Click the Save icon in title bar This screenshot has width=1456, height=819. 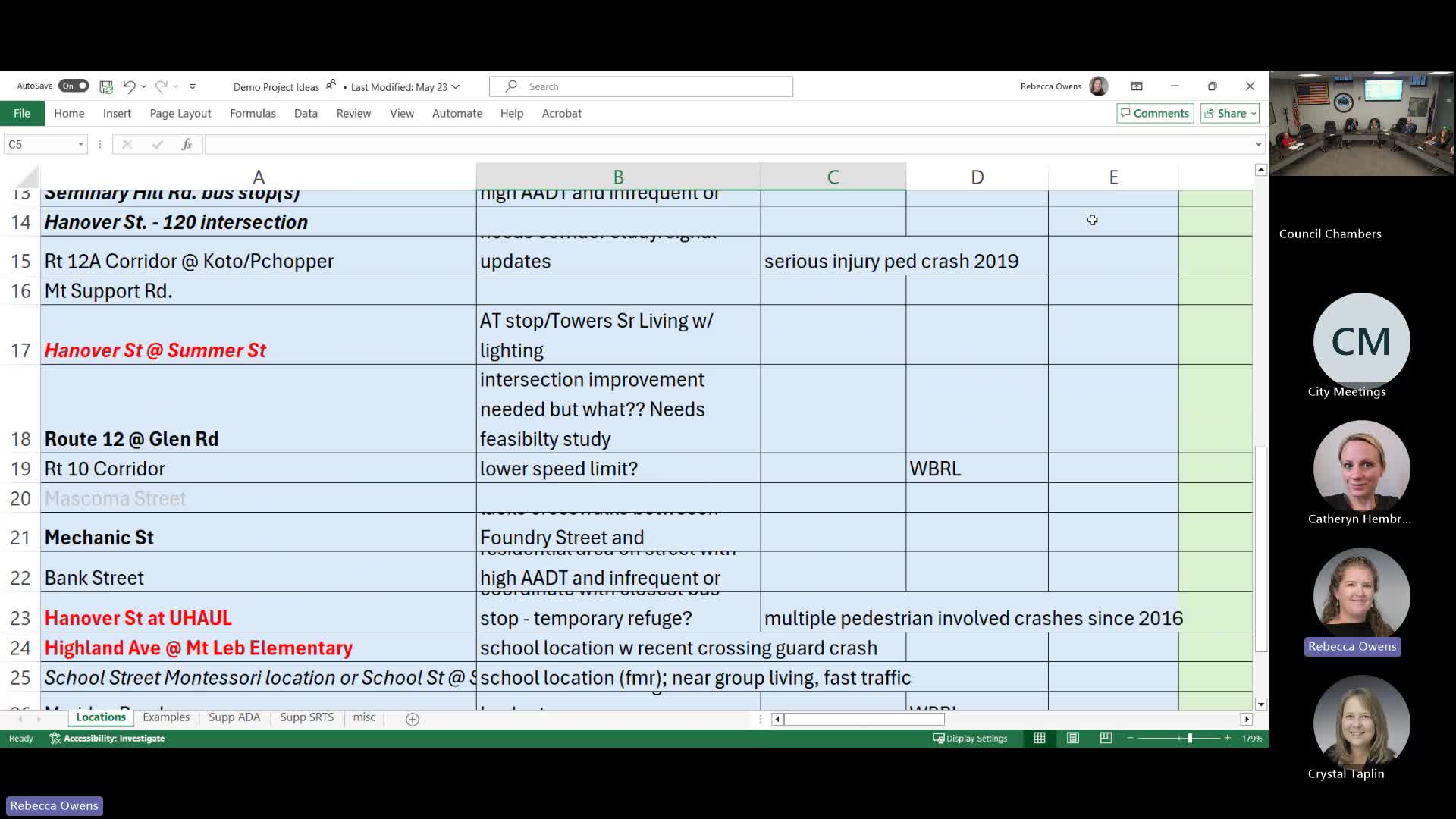106,86
